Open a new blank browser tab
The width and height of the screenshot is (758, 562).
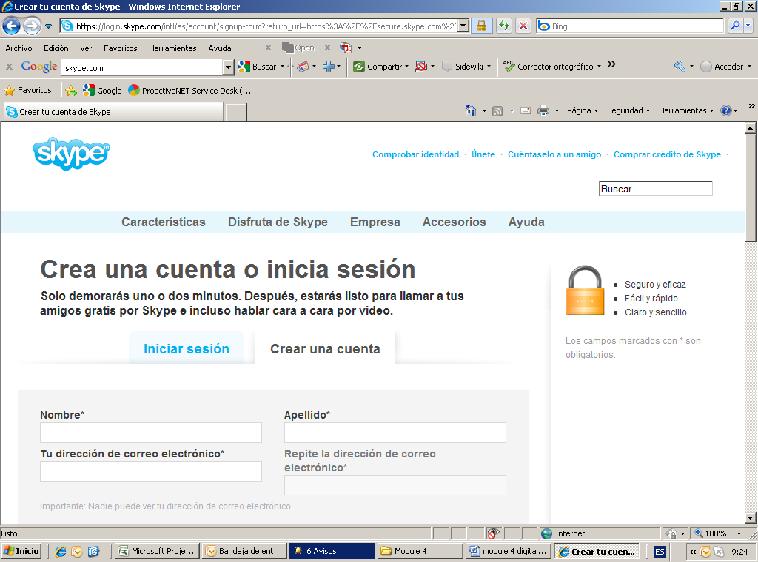(236, 112)
